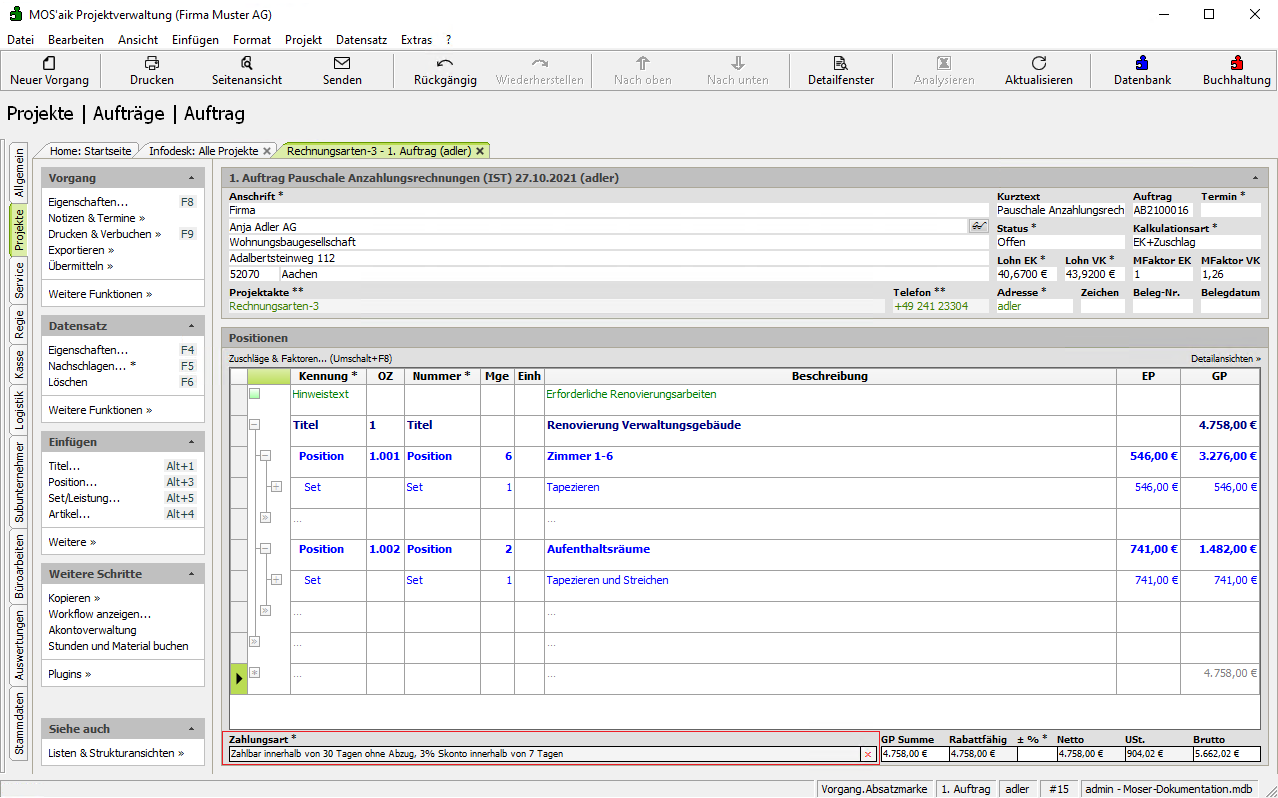The width and height of the screenshot is (1278, 798).
Task: Click the Nach unten arrow icon
Action: 737,62
